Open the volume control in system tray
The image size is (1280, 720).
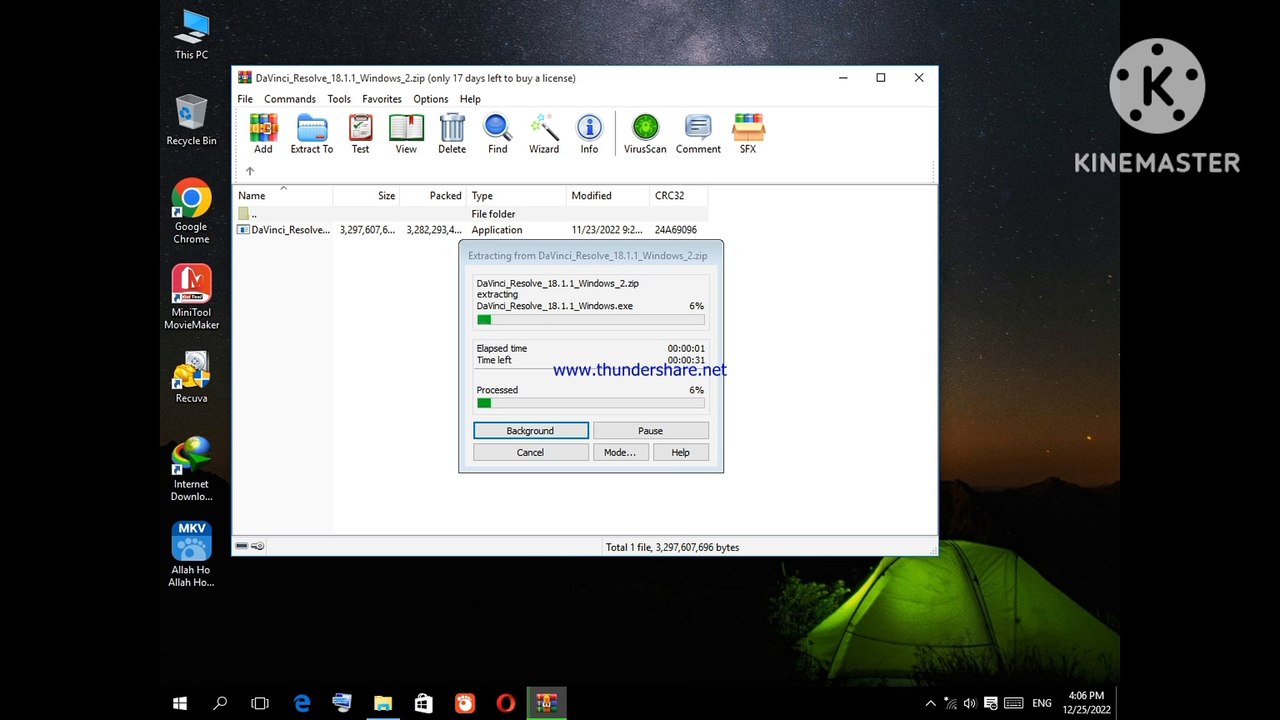tap(969, 704)
